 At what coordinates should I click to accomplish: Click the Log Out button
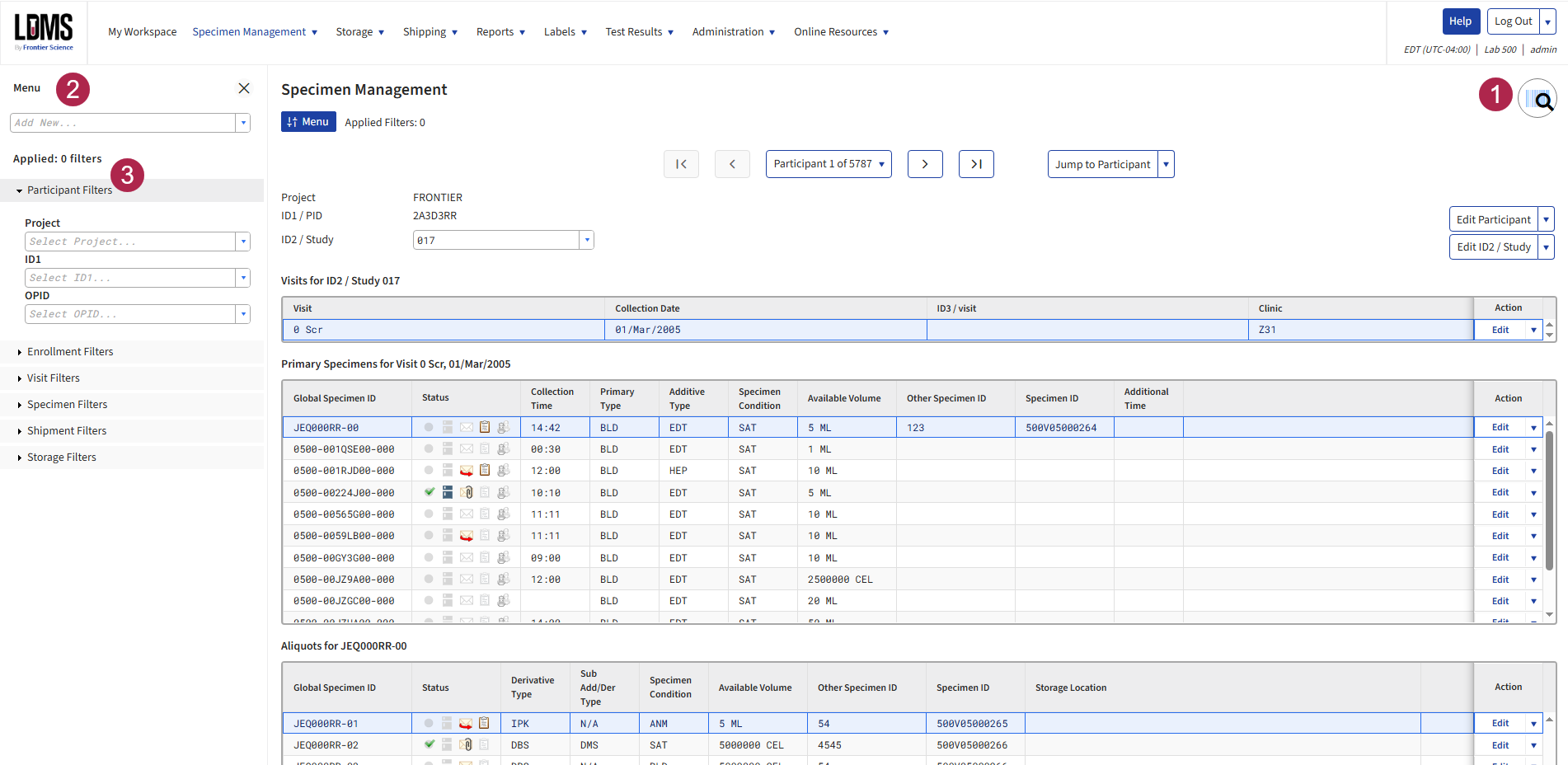click(1513, 21)
